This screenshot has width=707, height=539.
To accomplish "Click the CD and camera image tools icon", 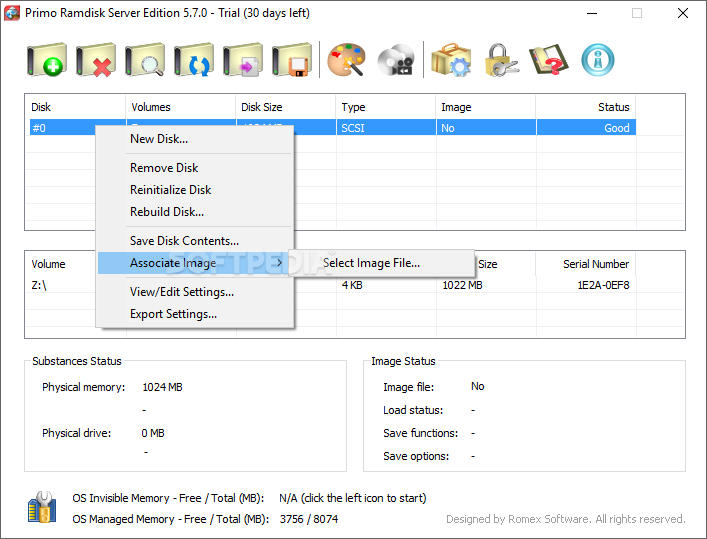I will point(396,60).
